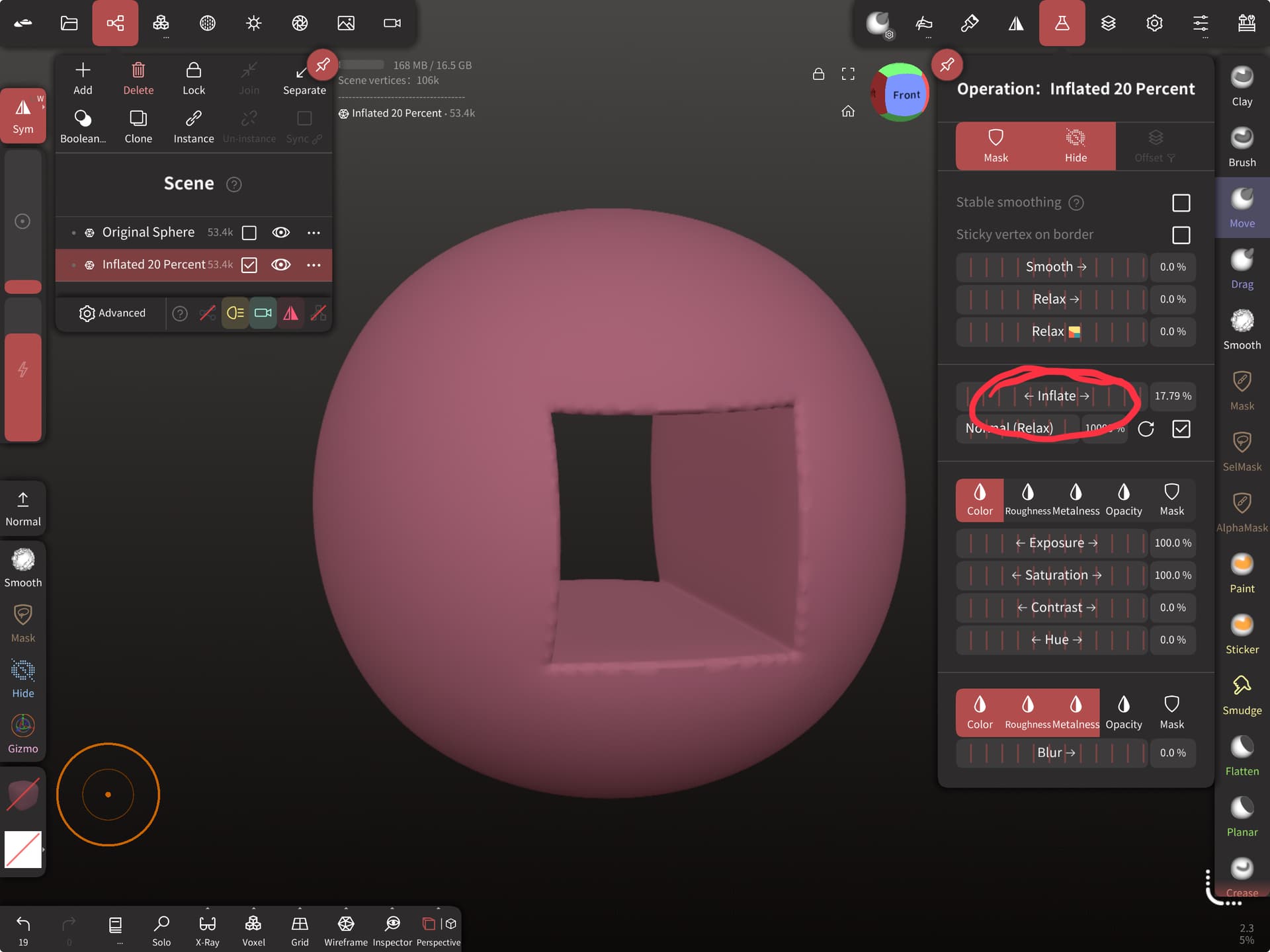
Task: Enter fullscreen viewport mode
Action: coord(847,74)
